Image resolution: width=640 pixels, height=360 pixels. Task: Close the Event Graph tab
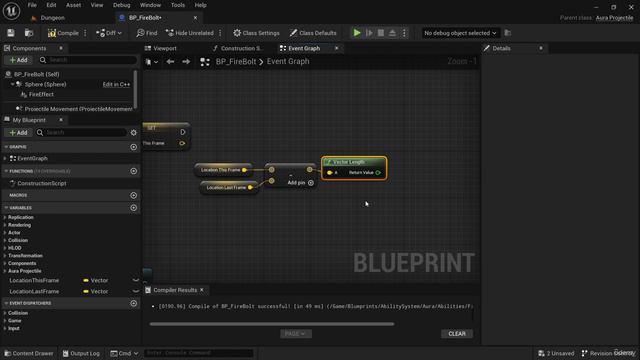tap(337, 48)
